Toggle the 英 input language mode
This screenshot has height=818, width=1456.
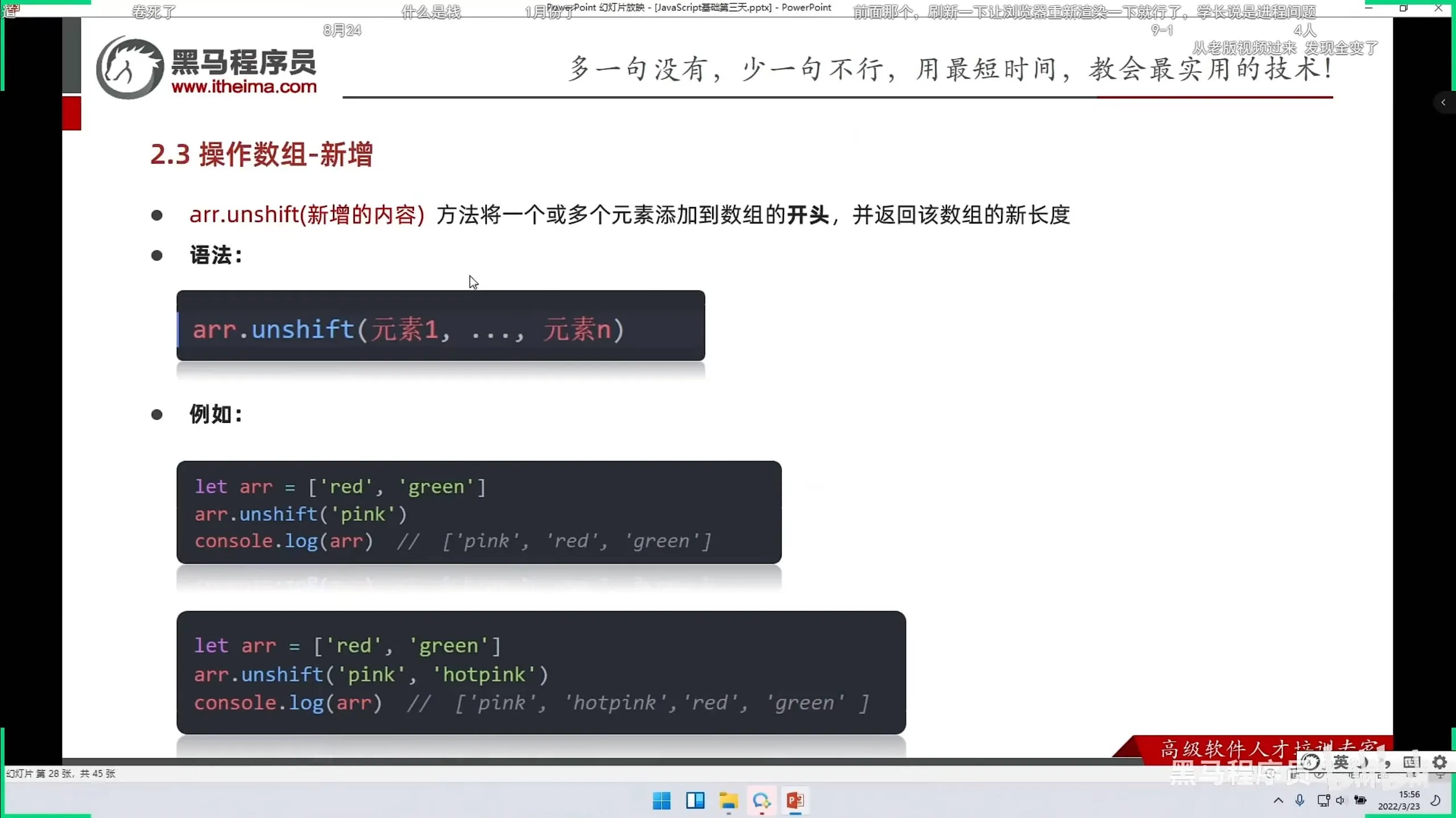coord(1341,762)
